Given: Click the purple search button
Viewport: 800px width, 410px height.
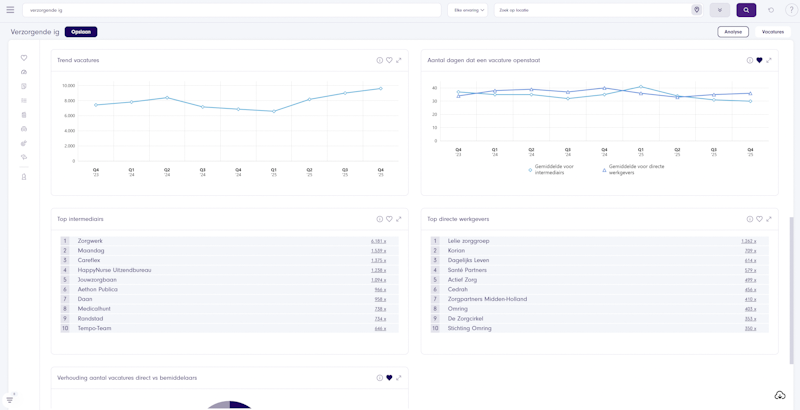Looking at the screenshot, I should 746,10.
